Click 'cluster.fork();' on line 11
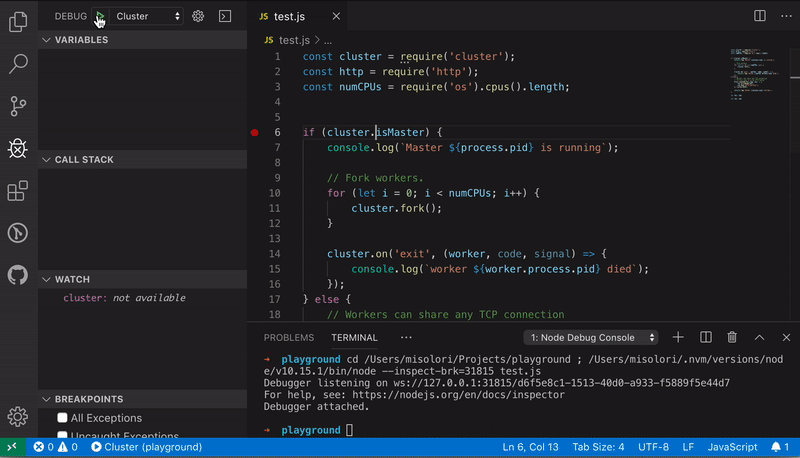 pyautogui.click(x=396, y=208)
